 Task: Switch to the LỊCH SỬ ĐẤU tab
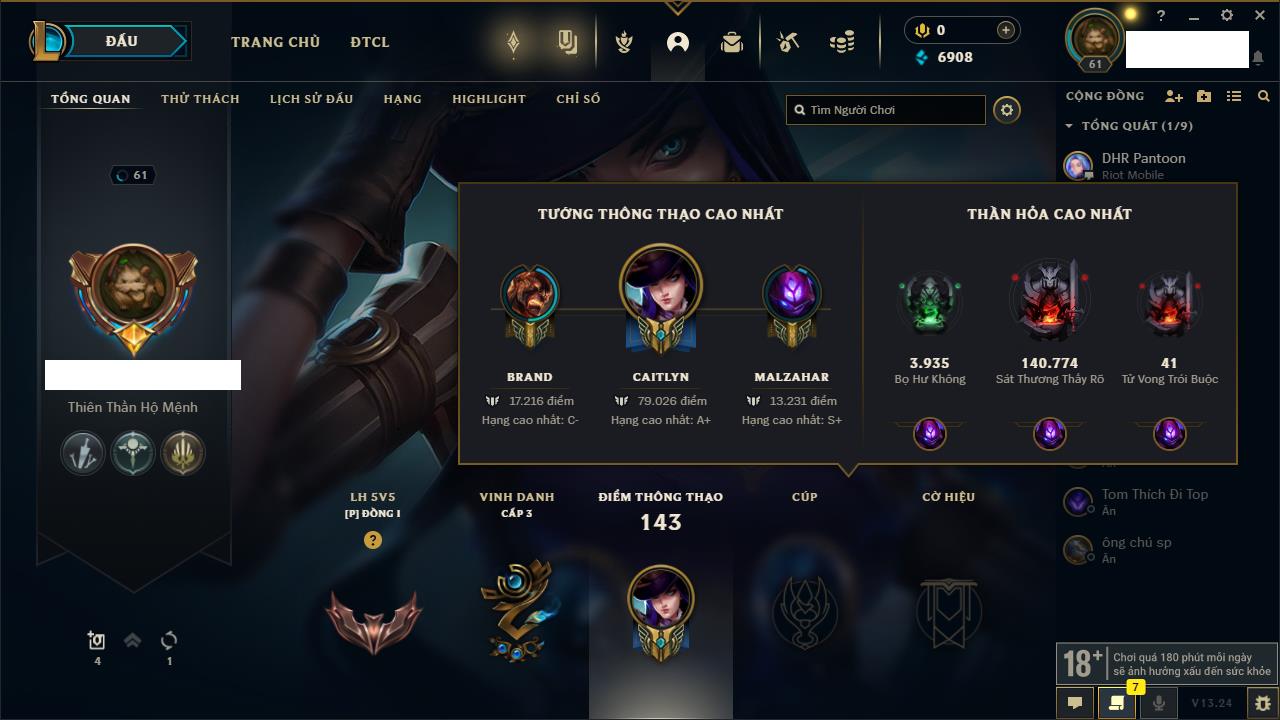click(x=311, y=99)
